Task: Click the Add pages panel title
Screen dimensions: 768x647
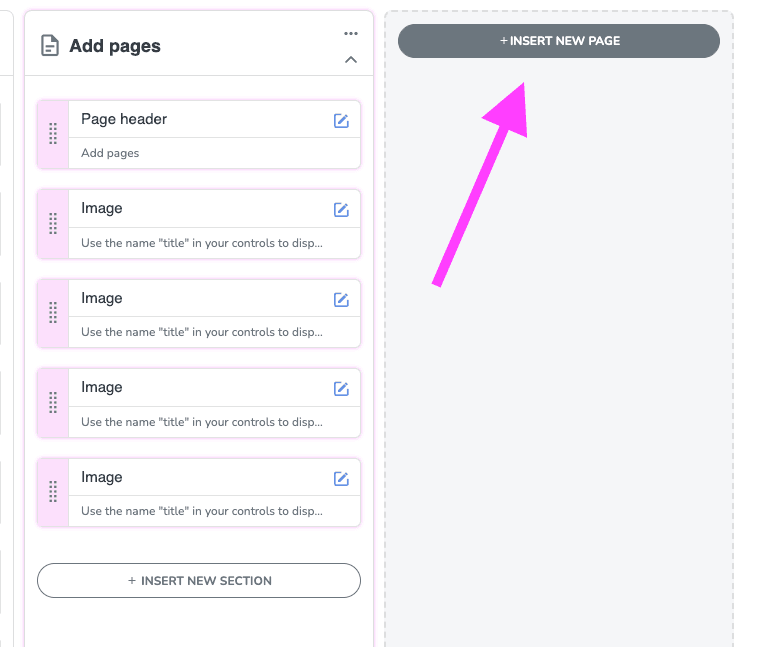Action: (x=115, y=46)
